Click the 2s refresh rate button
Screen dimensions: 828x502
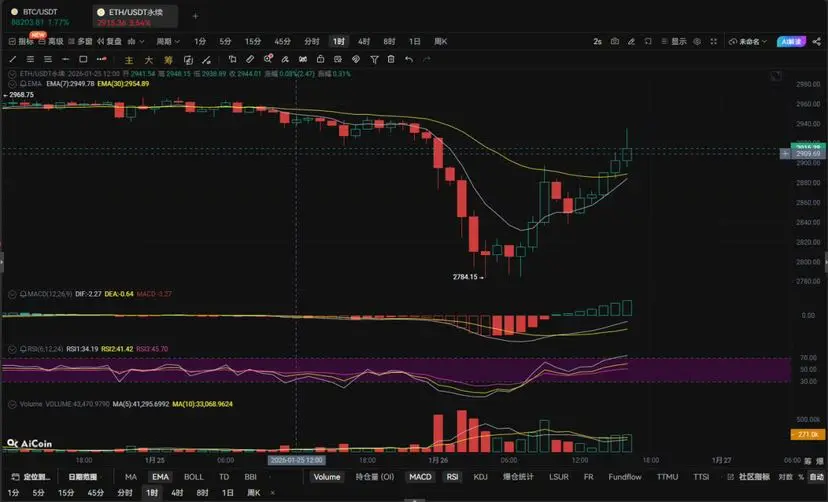(x=597, y=41)
